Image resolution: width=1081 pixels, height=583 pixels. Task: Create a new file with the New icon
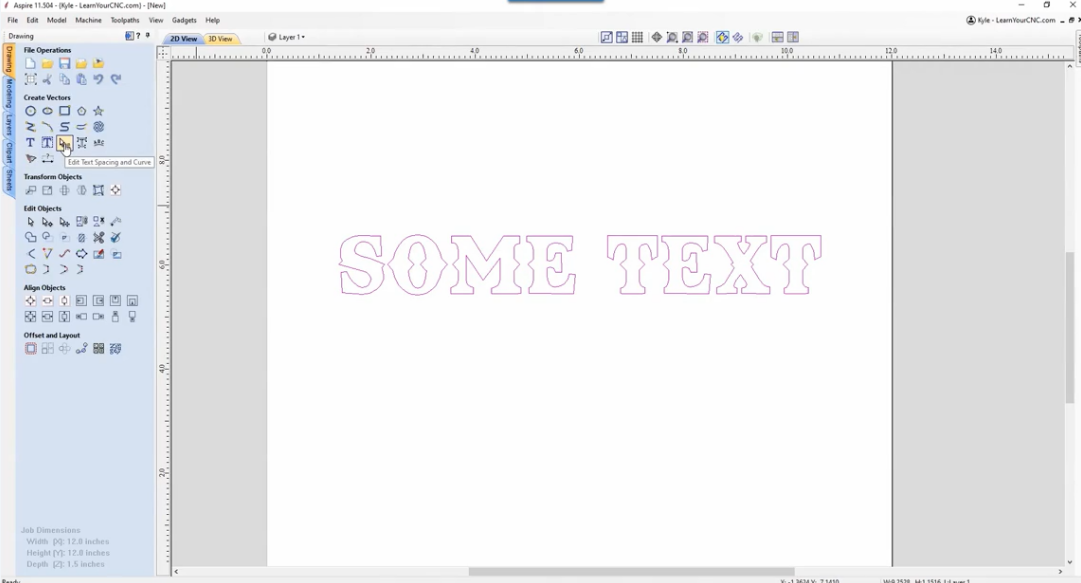pos(30,63)
